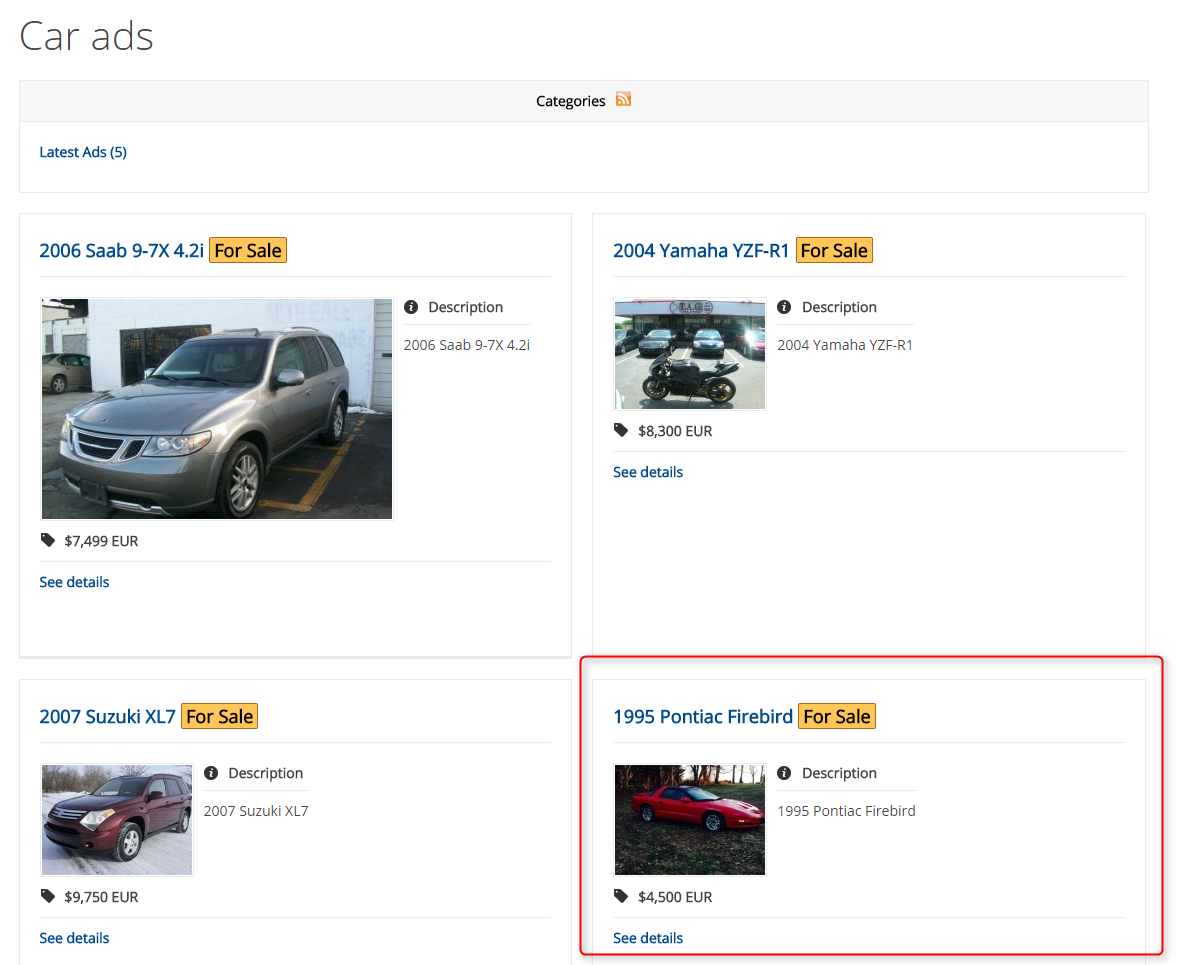View the Suzuki XL7 photo thumbnail

tap(117, 820)
